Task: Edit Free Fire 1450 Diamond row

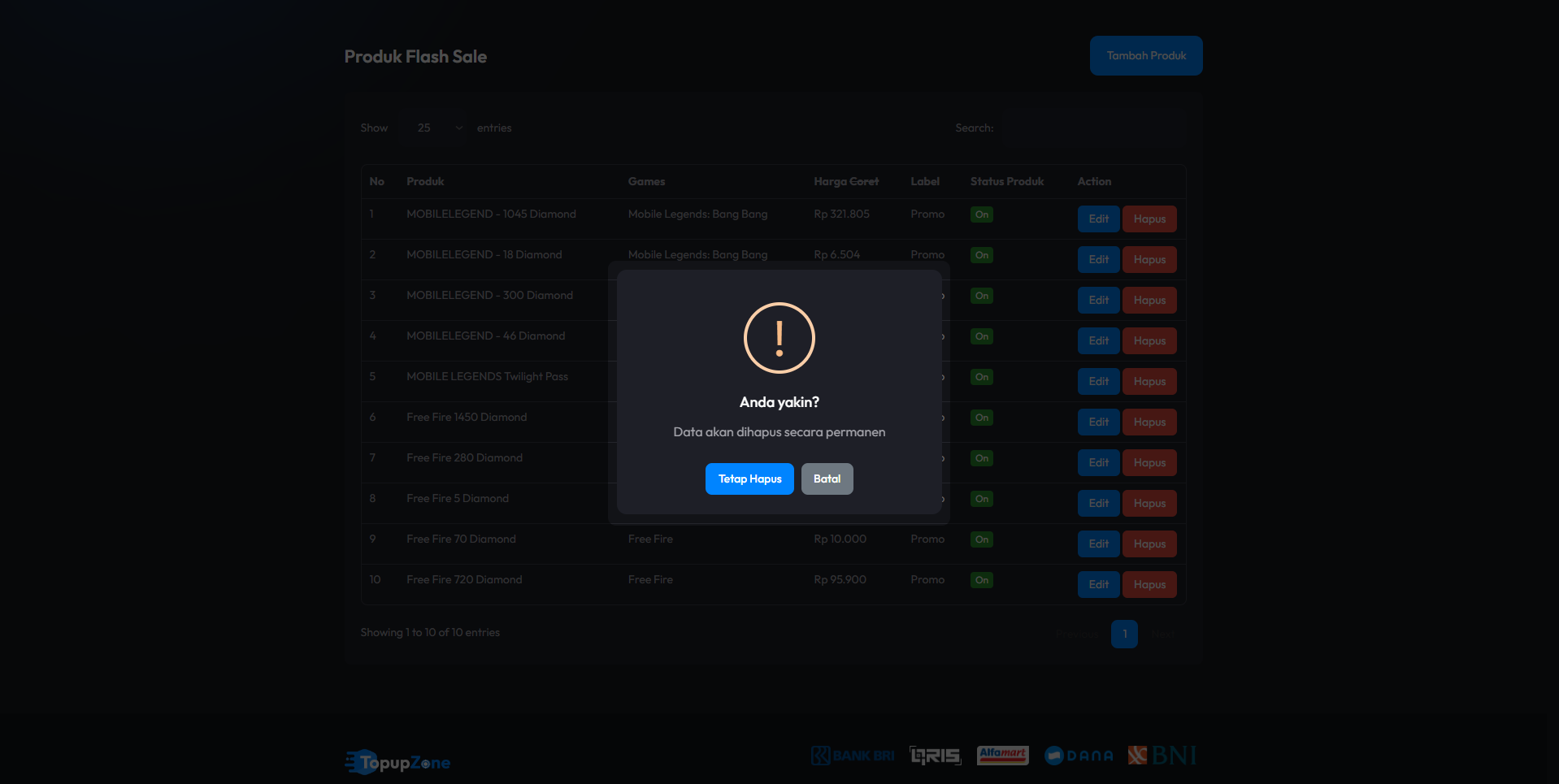Action: pyautogui.click(x=1098, y=422)
